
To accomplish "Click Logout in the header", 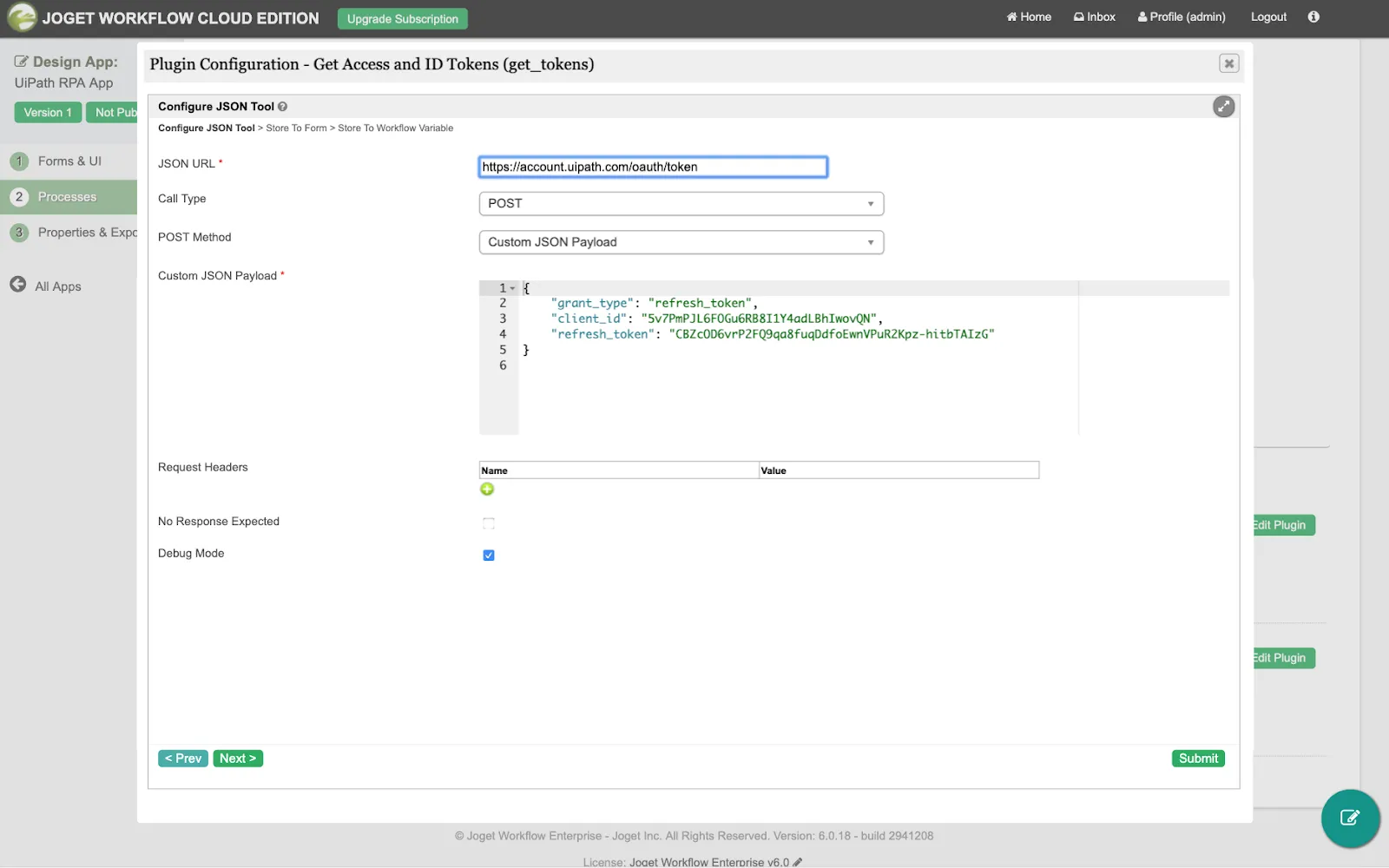I will [1268, 16].
